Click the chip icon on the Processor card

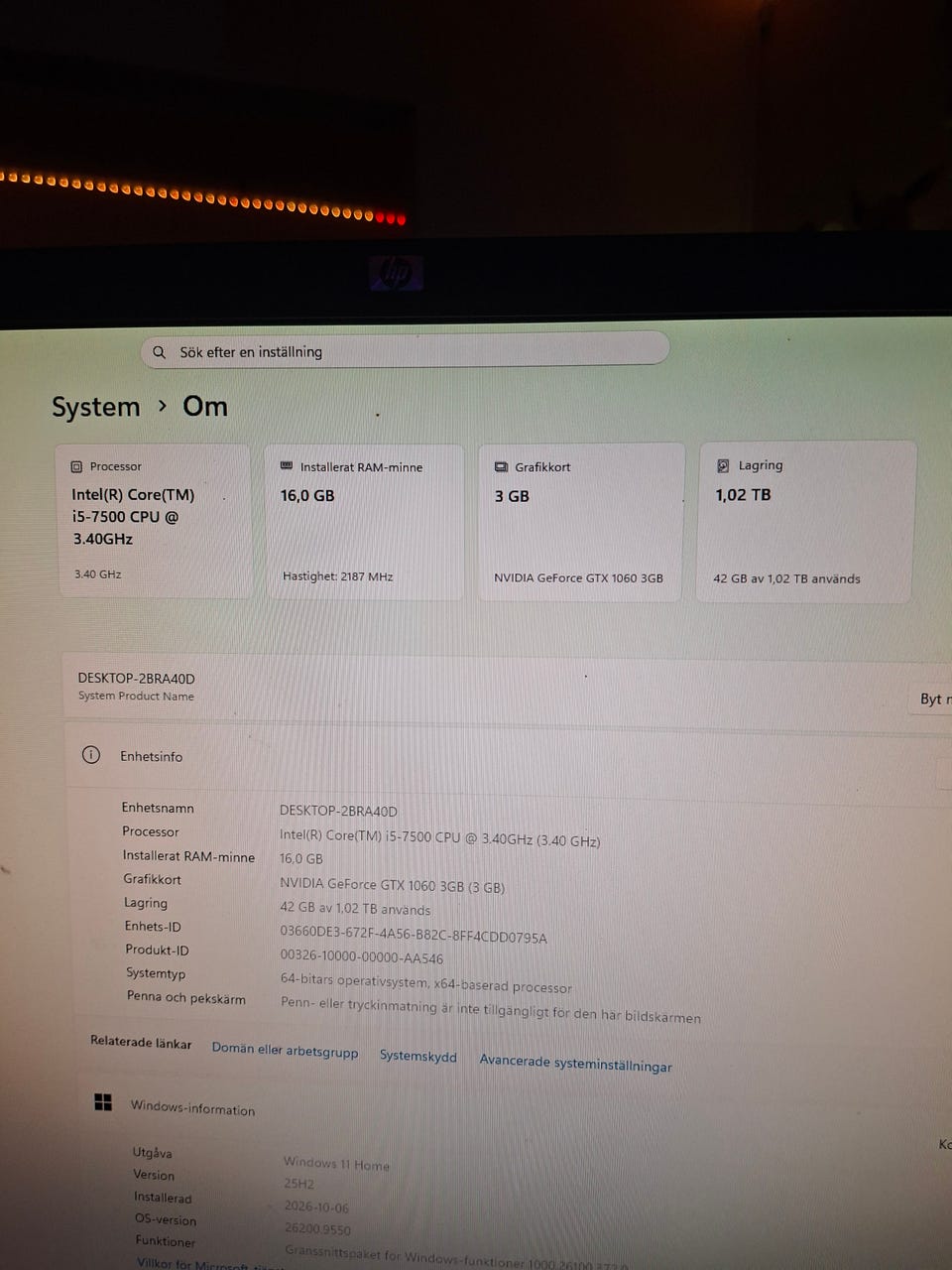[76, 466]
